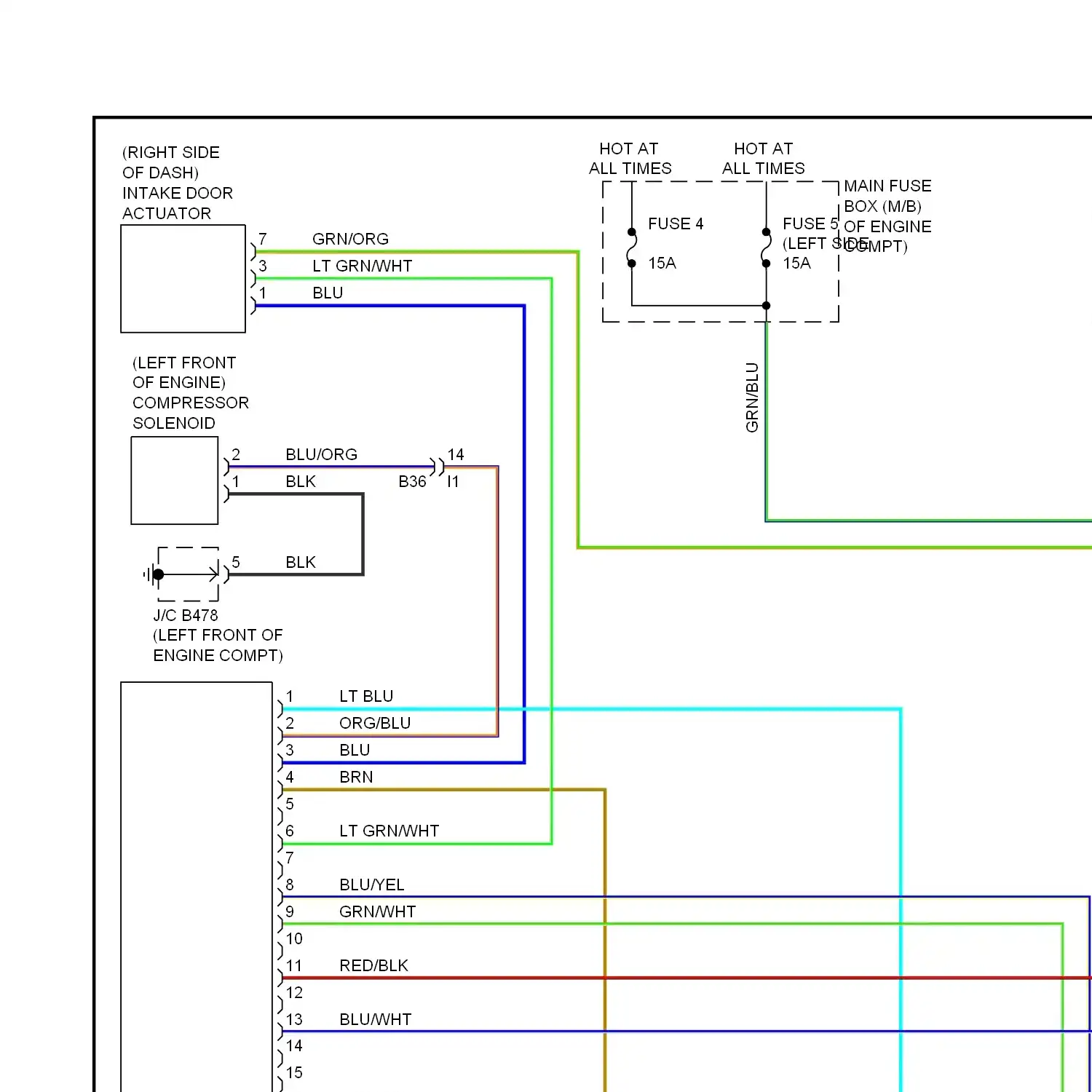Click the compressor solenoid component box

tap(175, 480)
